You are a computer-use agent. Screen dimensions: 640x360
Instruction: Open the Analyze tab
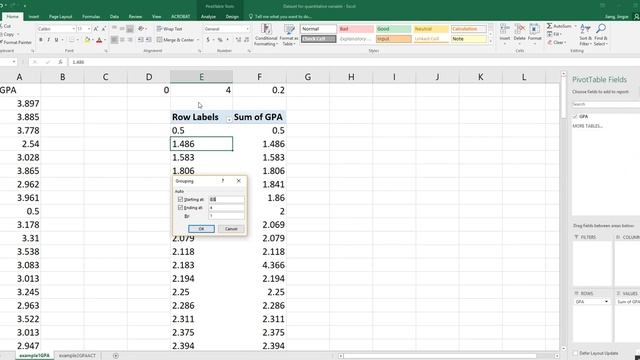[208, 17]
